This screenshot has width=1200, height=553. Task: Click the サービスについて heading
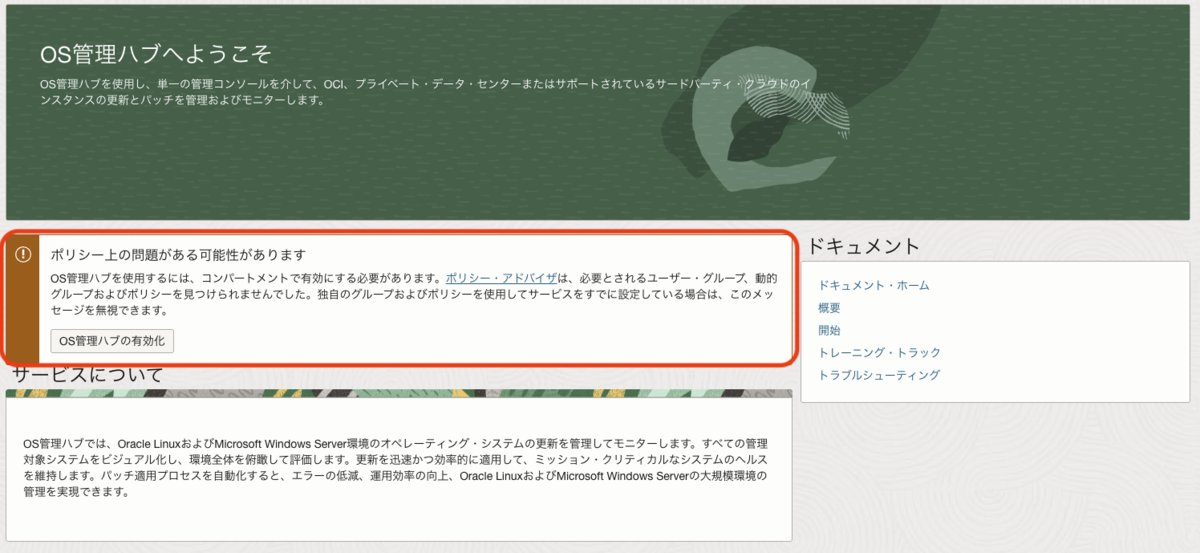pos(87,375)
